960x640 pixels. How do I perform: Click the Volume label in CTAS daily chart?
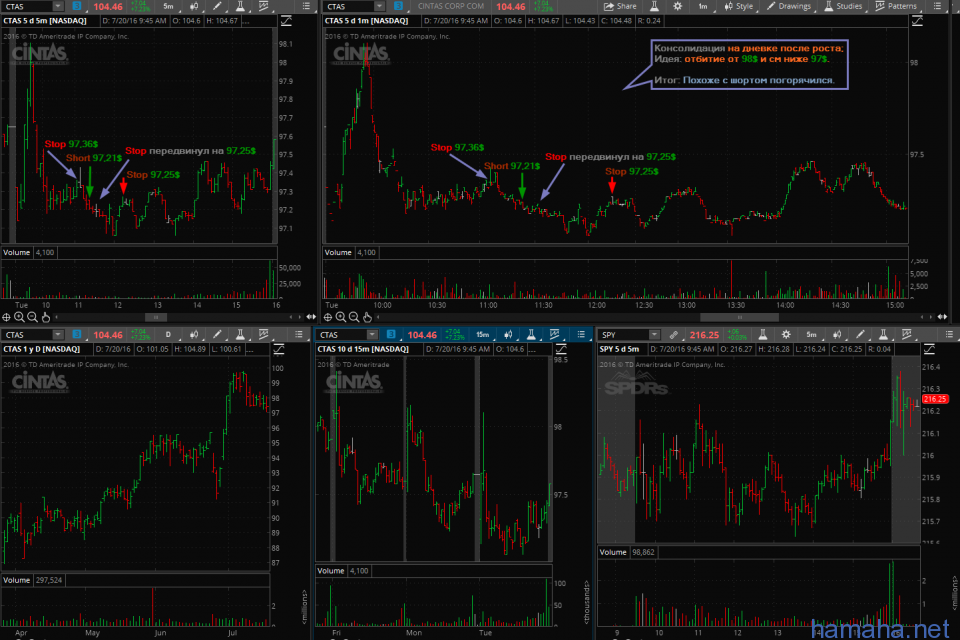point(17,581)
